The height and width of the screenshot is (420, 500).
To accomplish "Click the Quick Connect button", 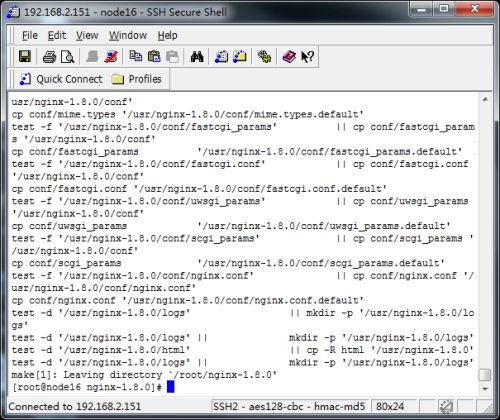I will [61, 79].
